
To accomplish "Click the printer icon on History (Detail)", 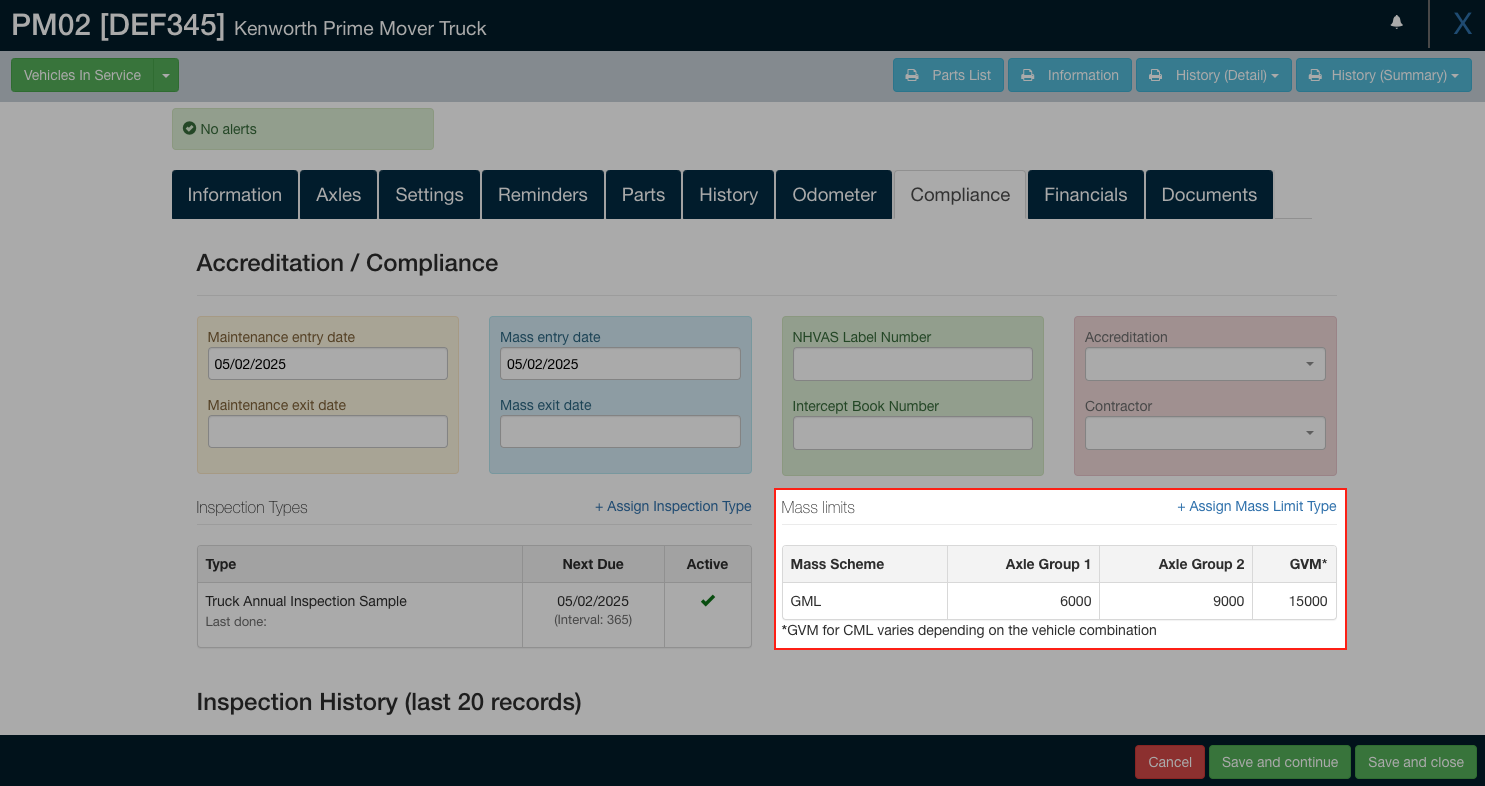I will 1156,74.
